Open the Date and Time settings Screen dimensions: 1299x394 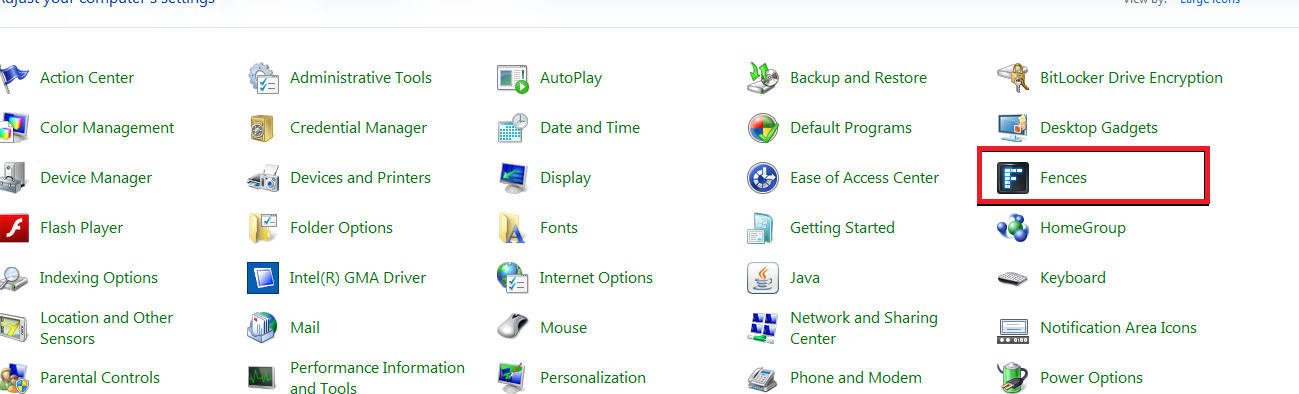tap(590, 128)
